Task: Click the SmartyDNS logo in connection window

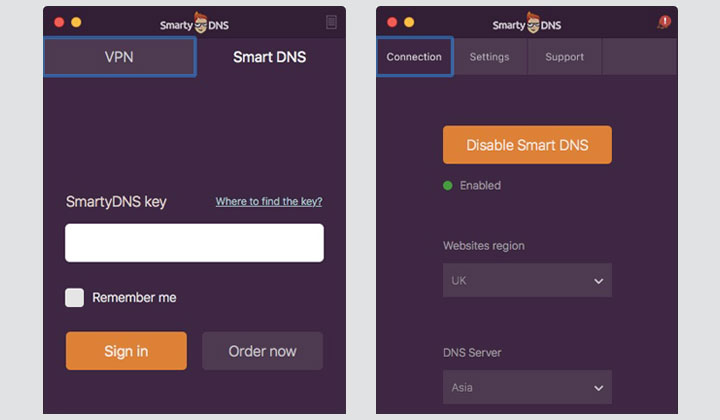Action: [527, 23]
